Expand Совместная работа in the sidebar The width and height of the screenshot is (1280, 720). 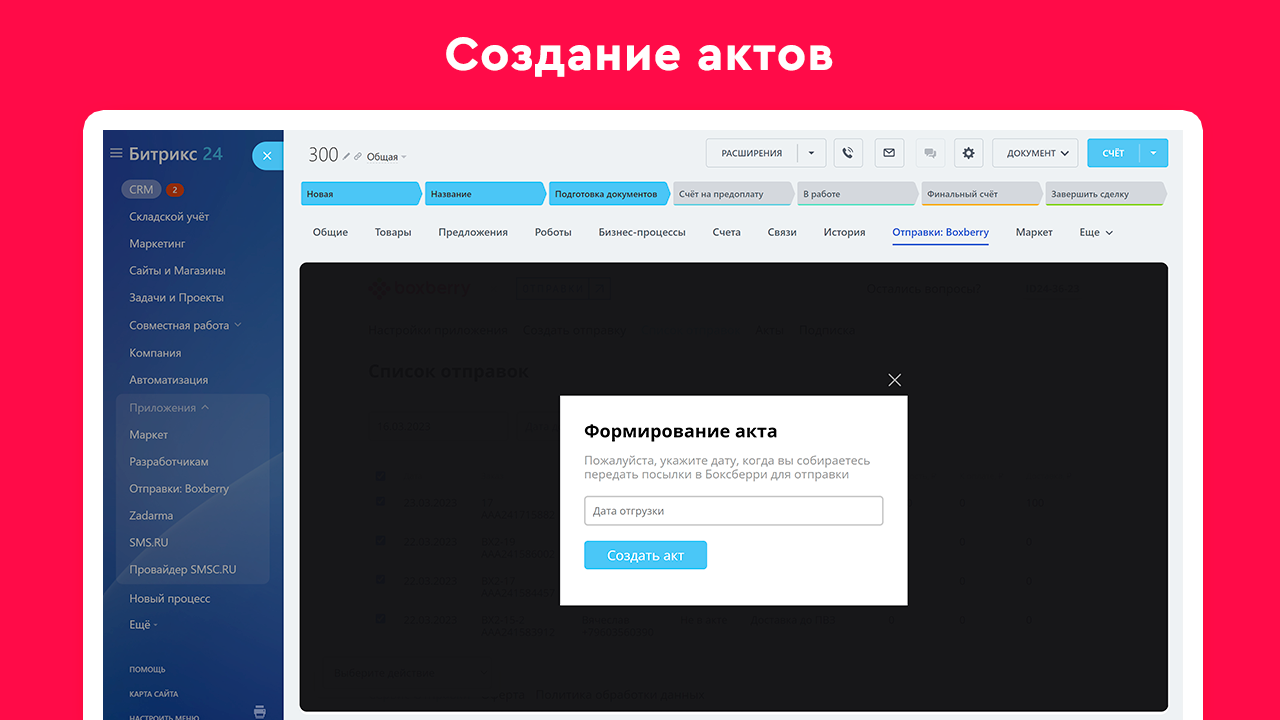(185, 325)
